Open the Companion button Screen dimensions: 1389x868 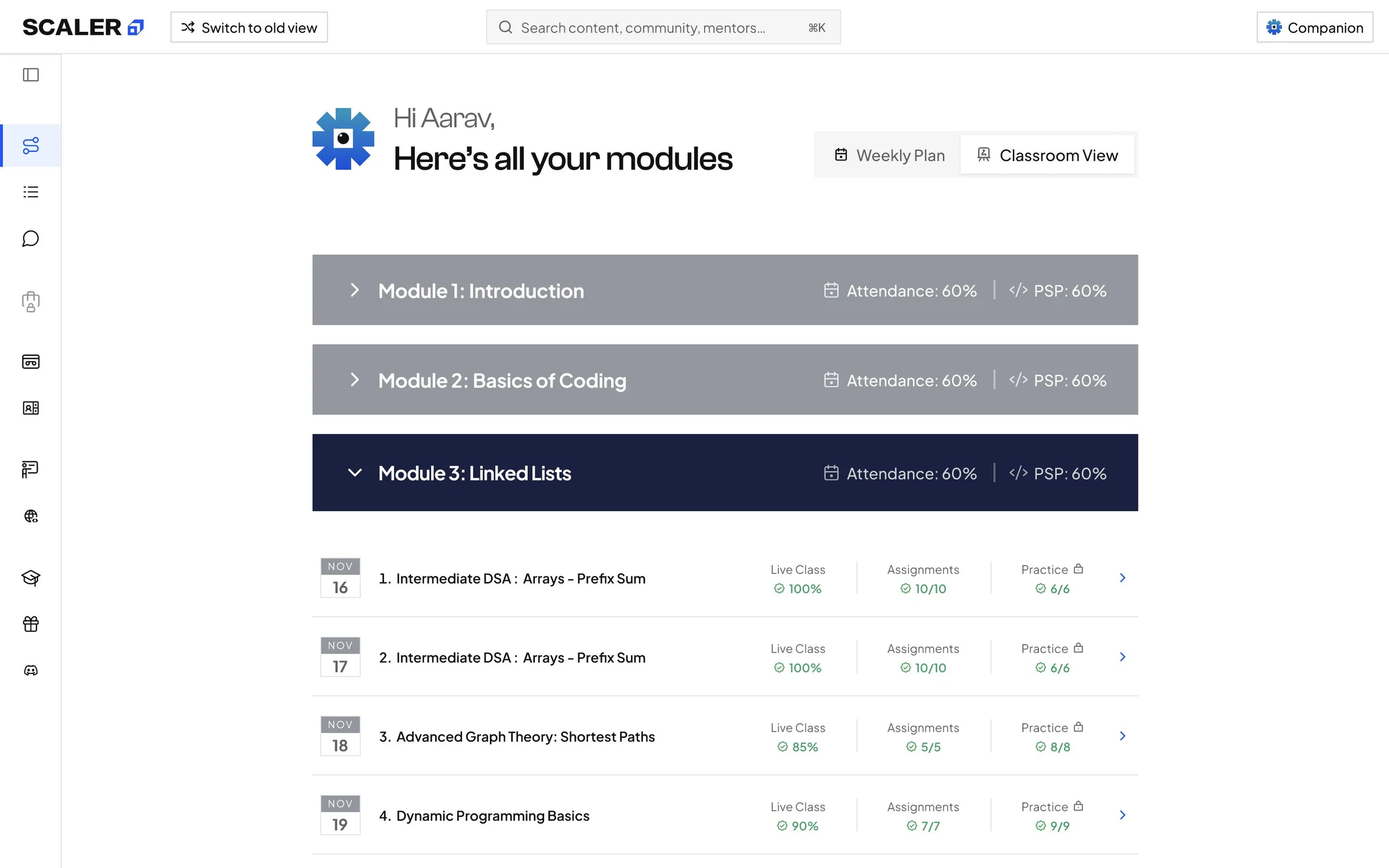(x=1314, y=27)
